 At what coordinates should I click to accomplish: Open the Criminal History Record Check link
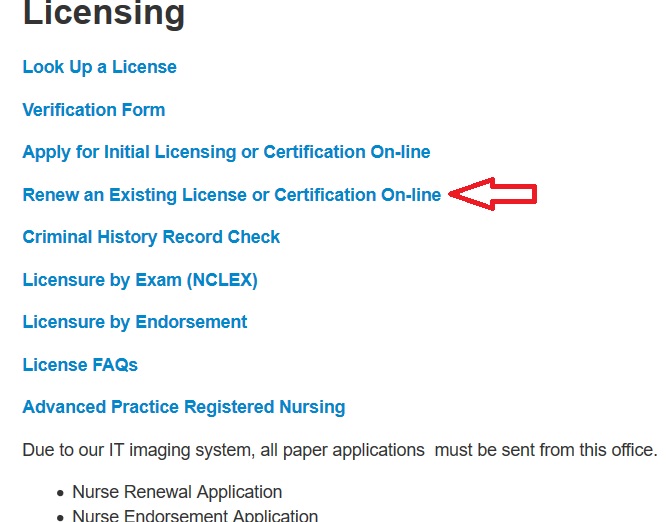[x=151, y=237]
